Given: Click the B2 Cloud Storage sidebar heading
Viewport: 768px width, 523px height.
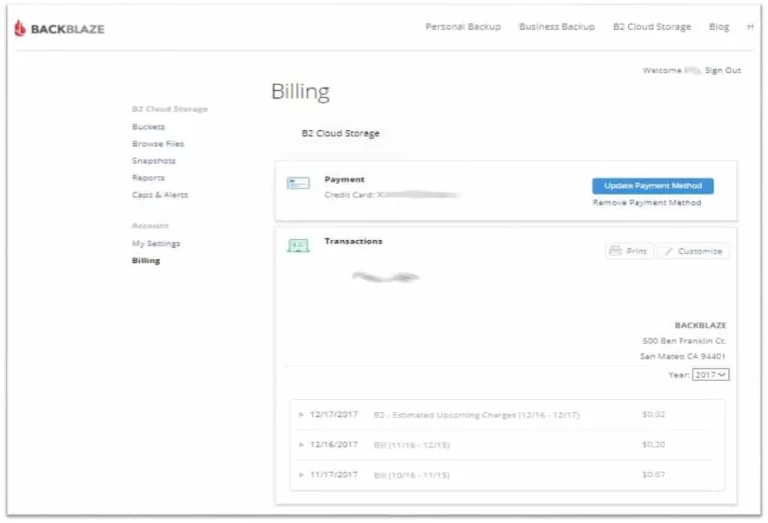Looking at the screenshot, I should tap(170, 109).
